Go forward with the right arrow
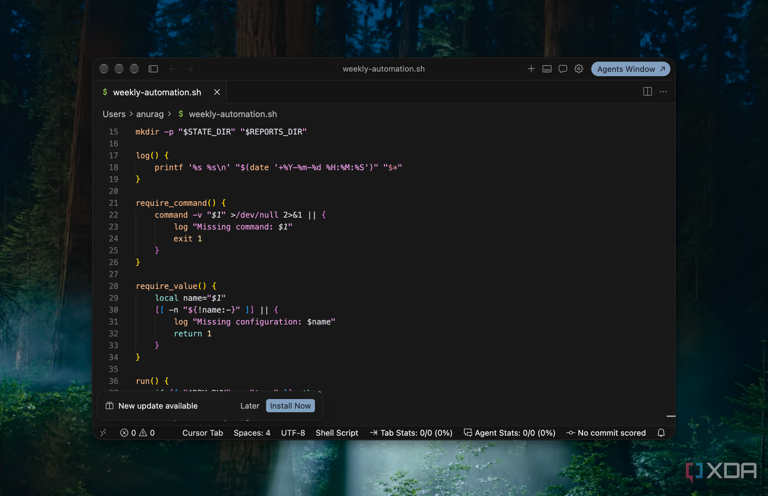 click(189, 69)
